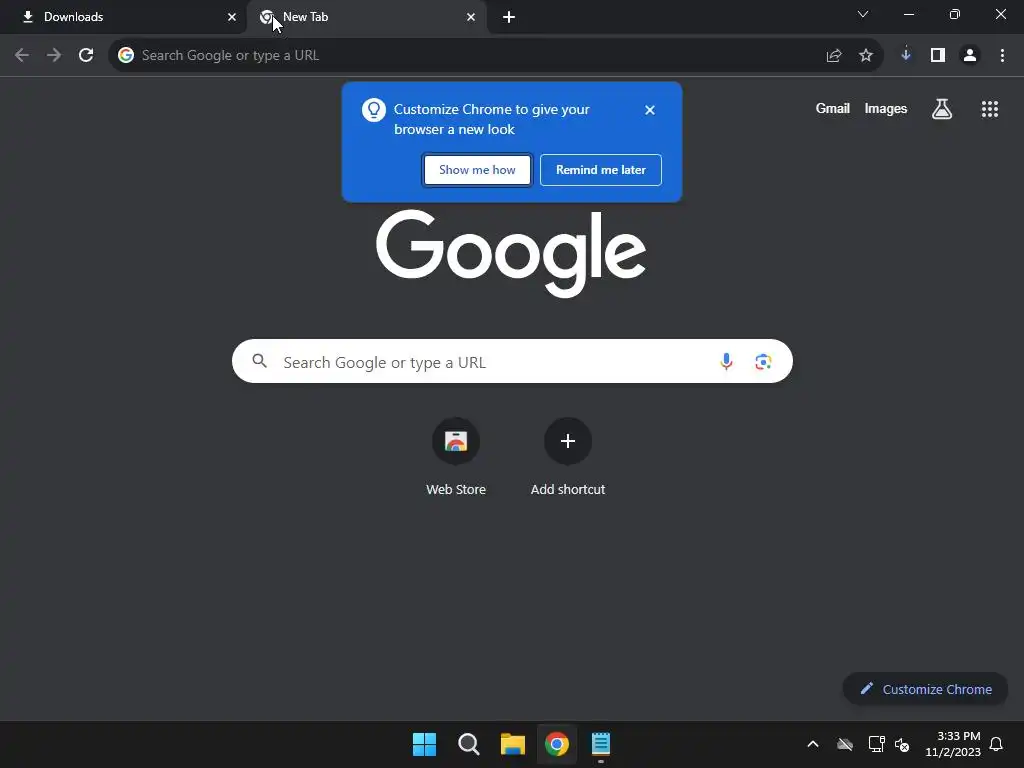Image resolution: width=1024 pixels, height=768 pixels.
Task: Open Windows Start menu
Action: [x=424, y=744]
